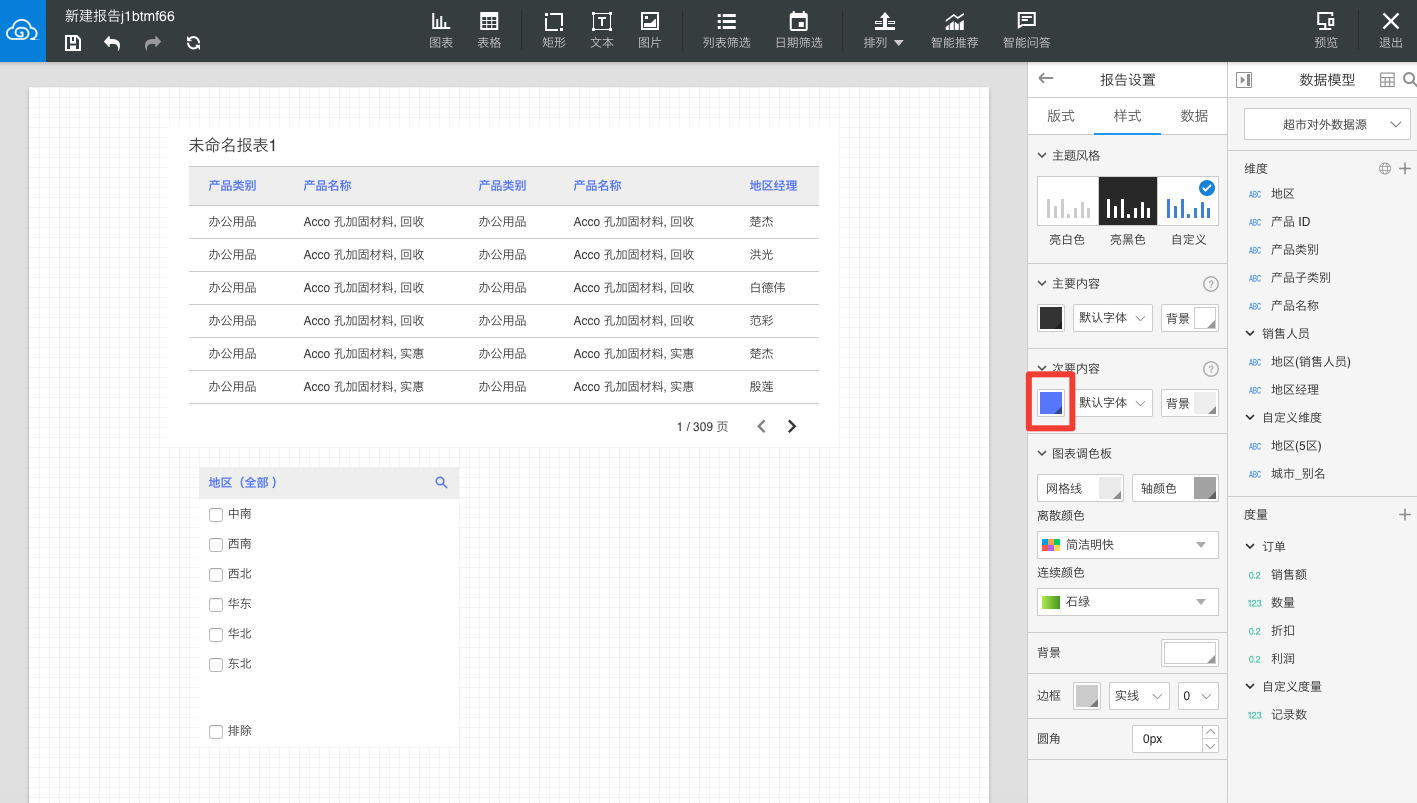Click the save report icon

tap(73, 43)
